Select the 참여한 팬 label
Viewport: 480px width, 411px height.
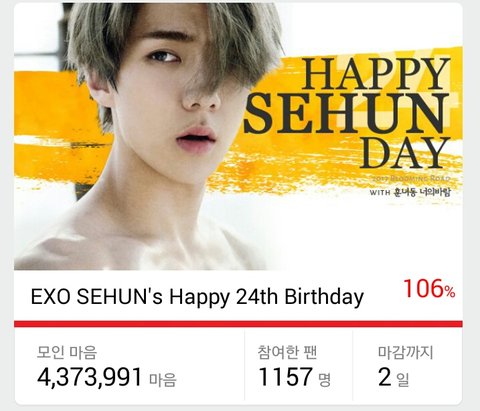point(287,352)
